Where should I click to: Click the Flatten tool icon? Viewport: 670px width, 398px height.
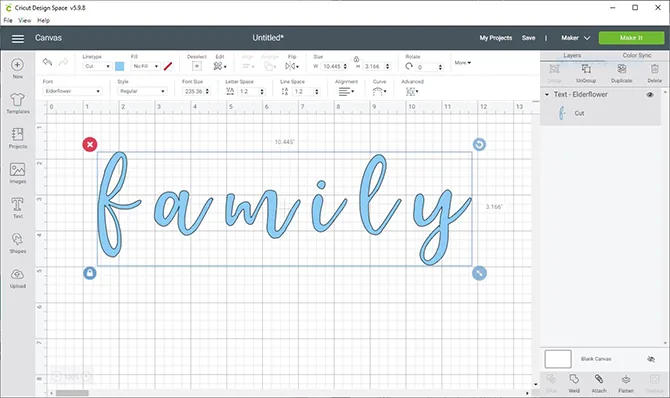[x=626, y=379]
